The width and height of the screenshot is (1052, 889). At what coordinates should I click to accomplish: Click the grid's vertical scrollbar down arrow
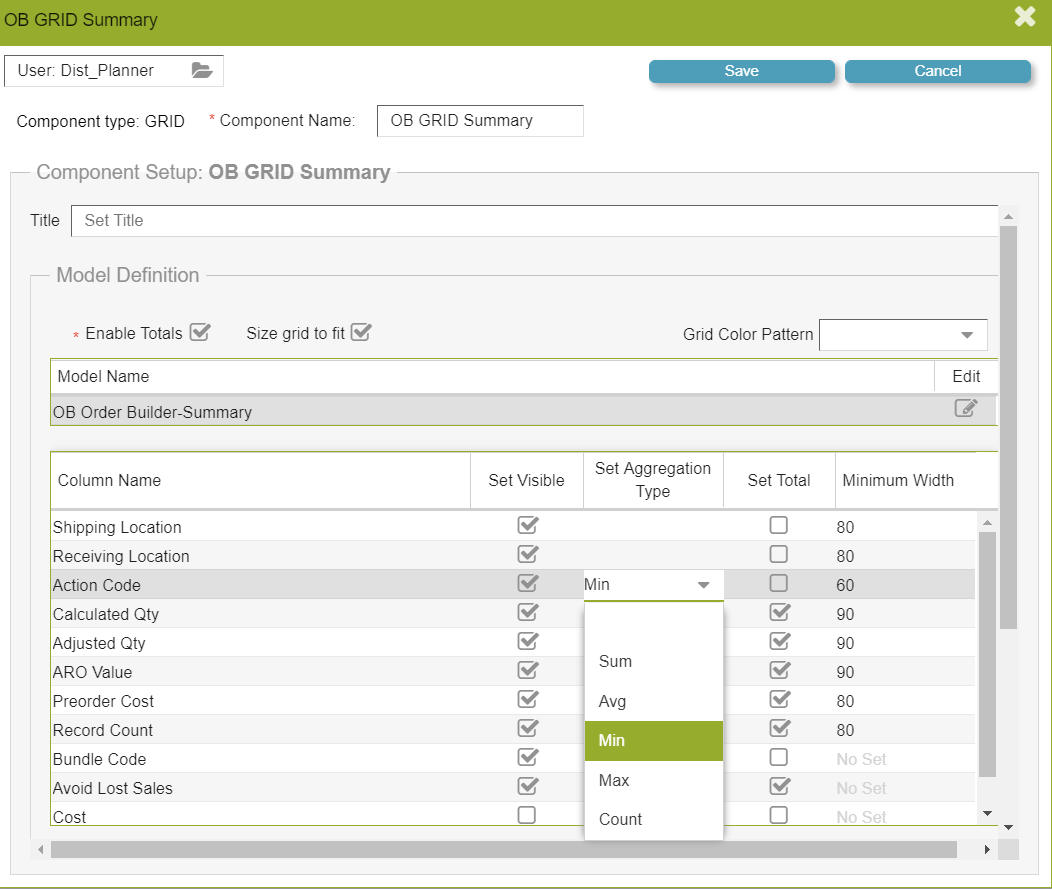988,814
